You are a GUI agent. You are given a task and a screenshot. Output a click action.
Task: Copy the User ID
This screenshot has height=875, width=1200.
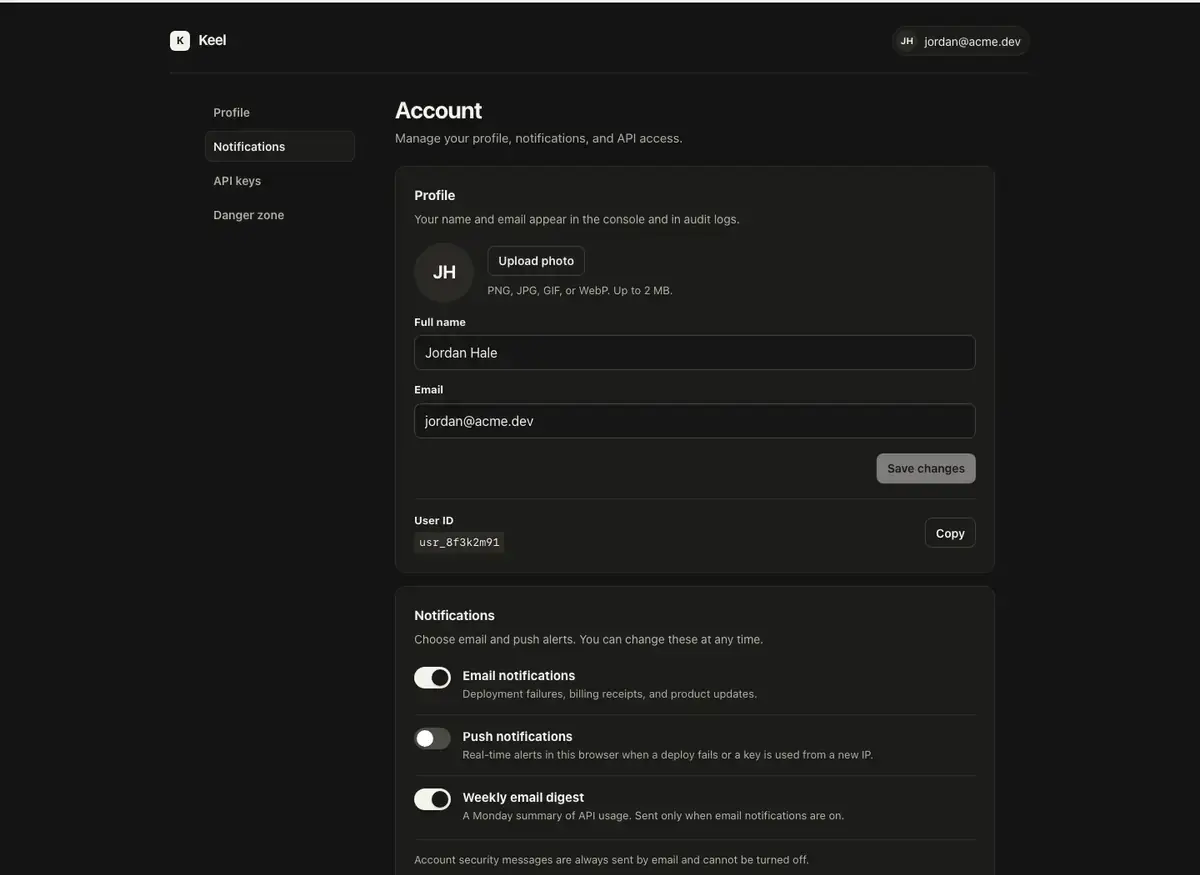(950, 533)
